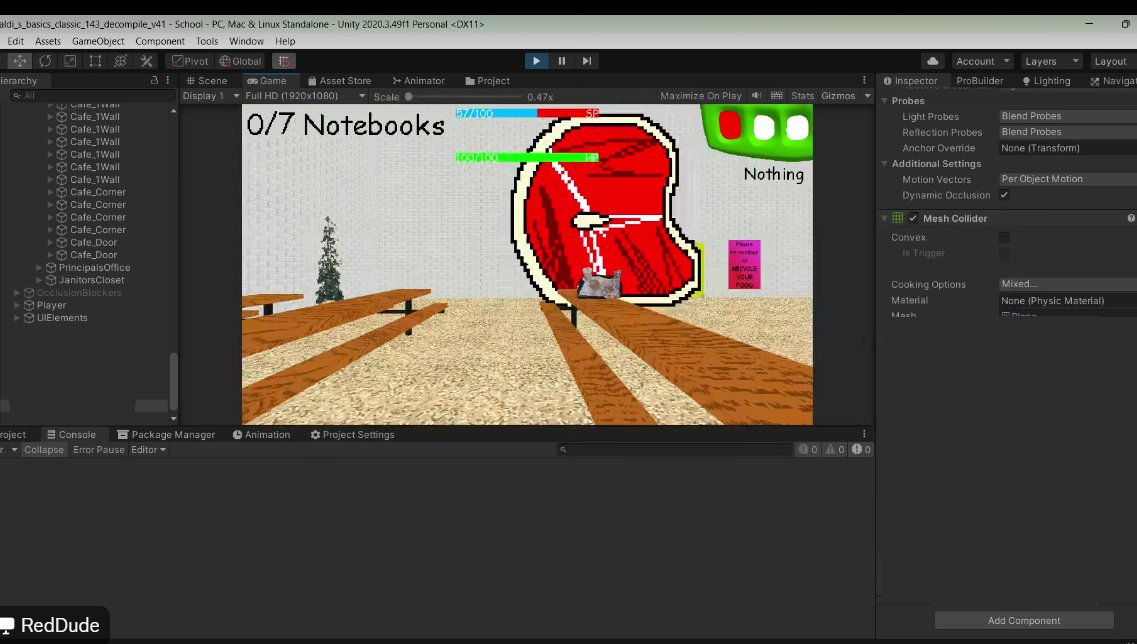Open the Console tab
1137x644 pixels.
71,434
